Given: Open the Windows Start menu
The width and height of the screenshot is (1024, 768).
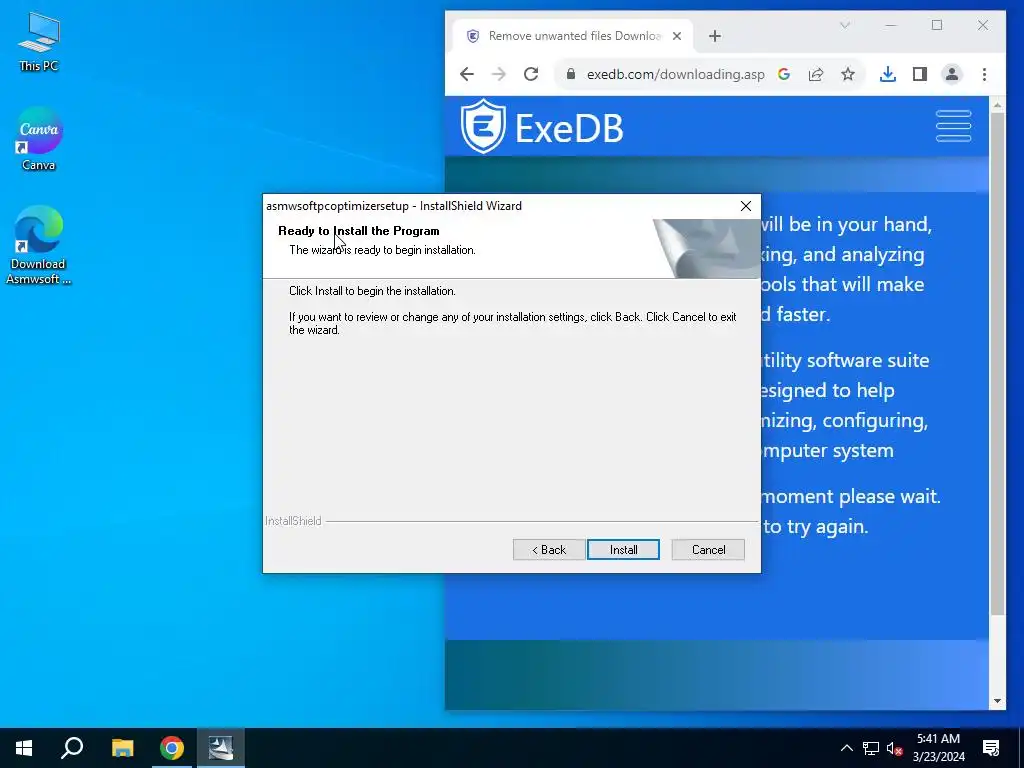Looking at the screenshot, I should 24,748.
